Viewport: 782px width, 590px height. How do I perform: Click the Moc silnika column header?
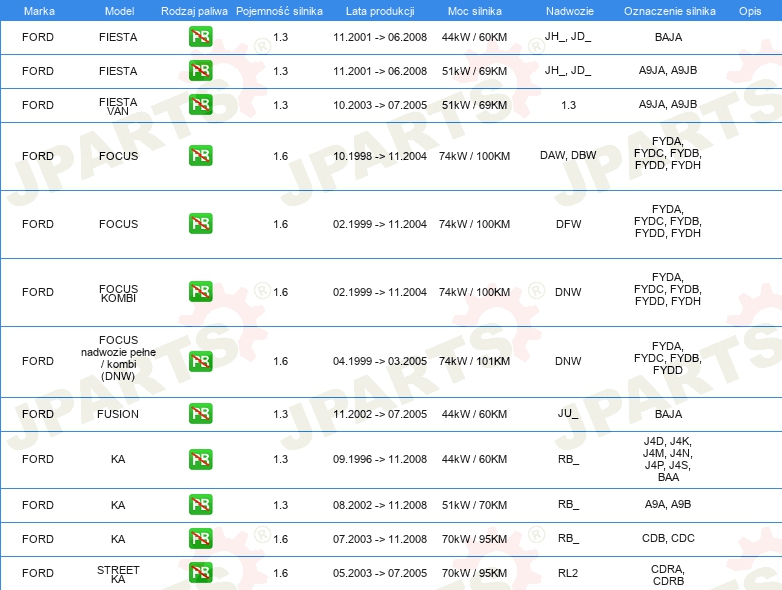click(x=475, y=11)
